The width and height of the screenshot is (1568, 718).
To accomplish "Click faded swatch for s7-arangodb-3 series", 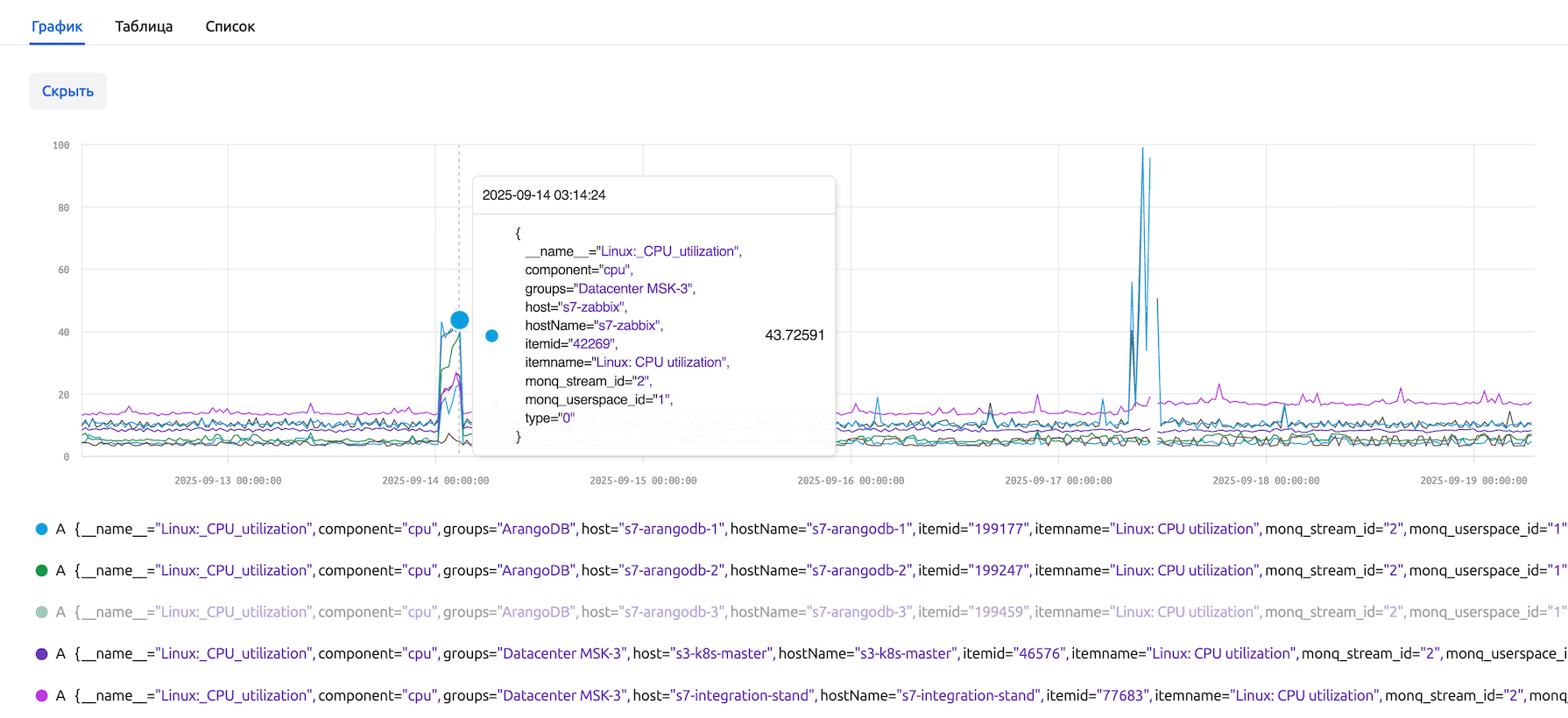I will pyautogui.click(x=41, y=612).
